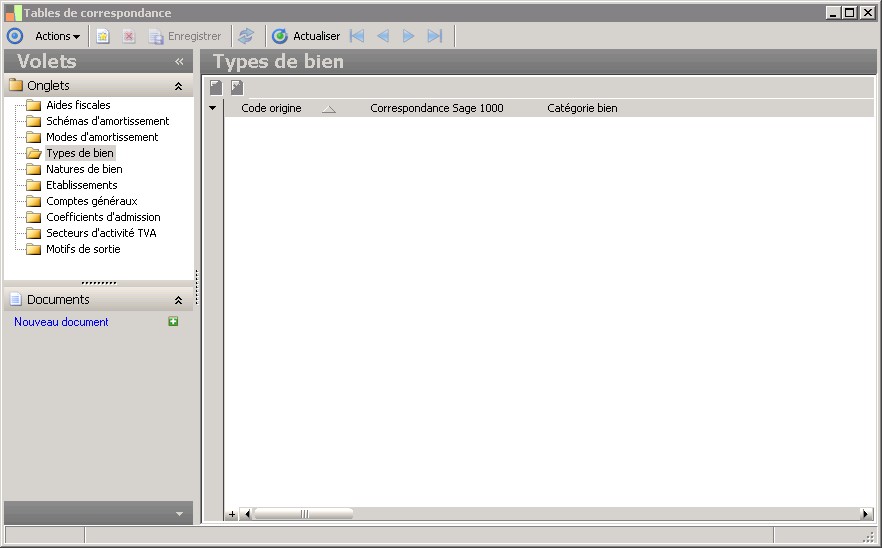The width and height of the screenshot is (882, 548).
Task: Minimize the Tables de correspondance window
Action: pyautogui.click(x=834, y=12)
